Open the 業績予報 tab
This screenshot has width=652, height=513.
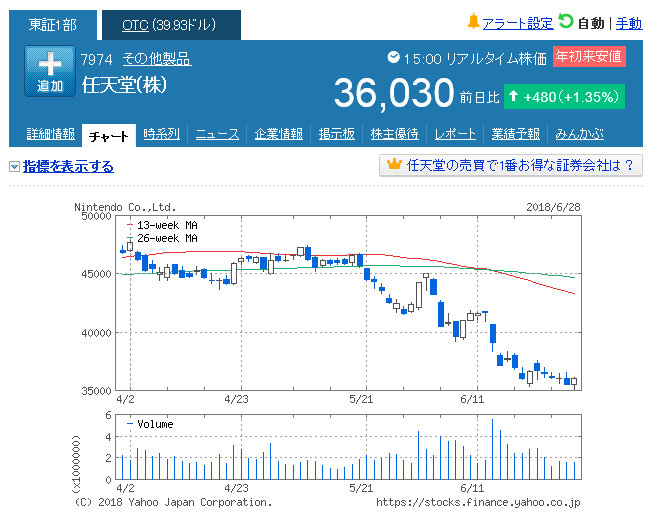(x=516, y=134)
